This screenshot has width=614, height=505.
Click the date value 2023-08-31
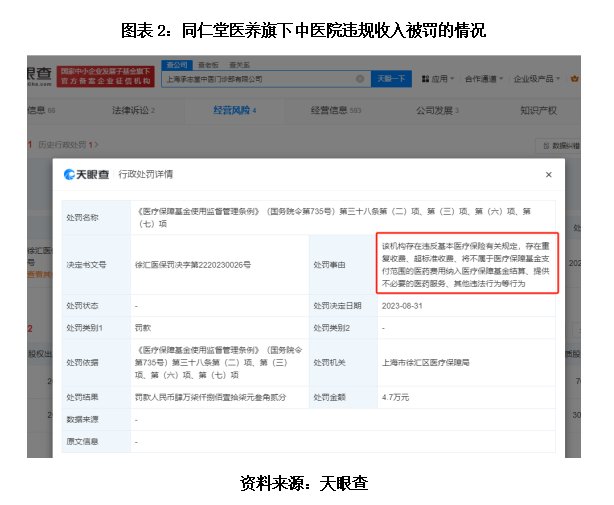coord(402,306)
